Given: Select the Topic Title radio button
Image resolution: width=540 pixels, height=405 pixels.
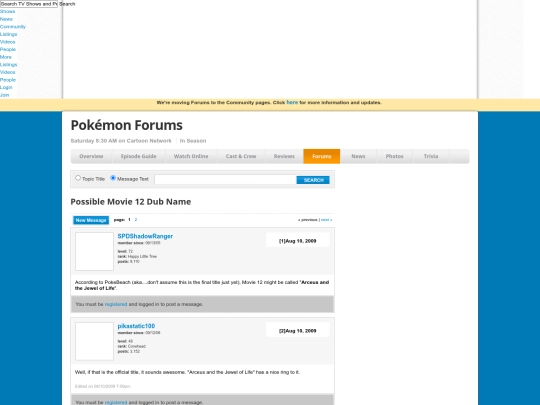Looking at the screenshot, I should [78, 178].
